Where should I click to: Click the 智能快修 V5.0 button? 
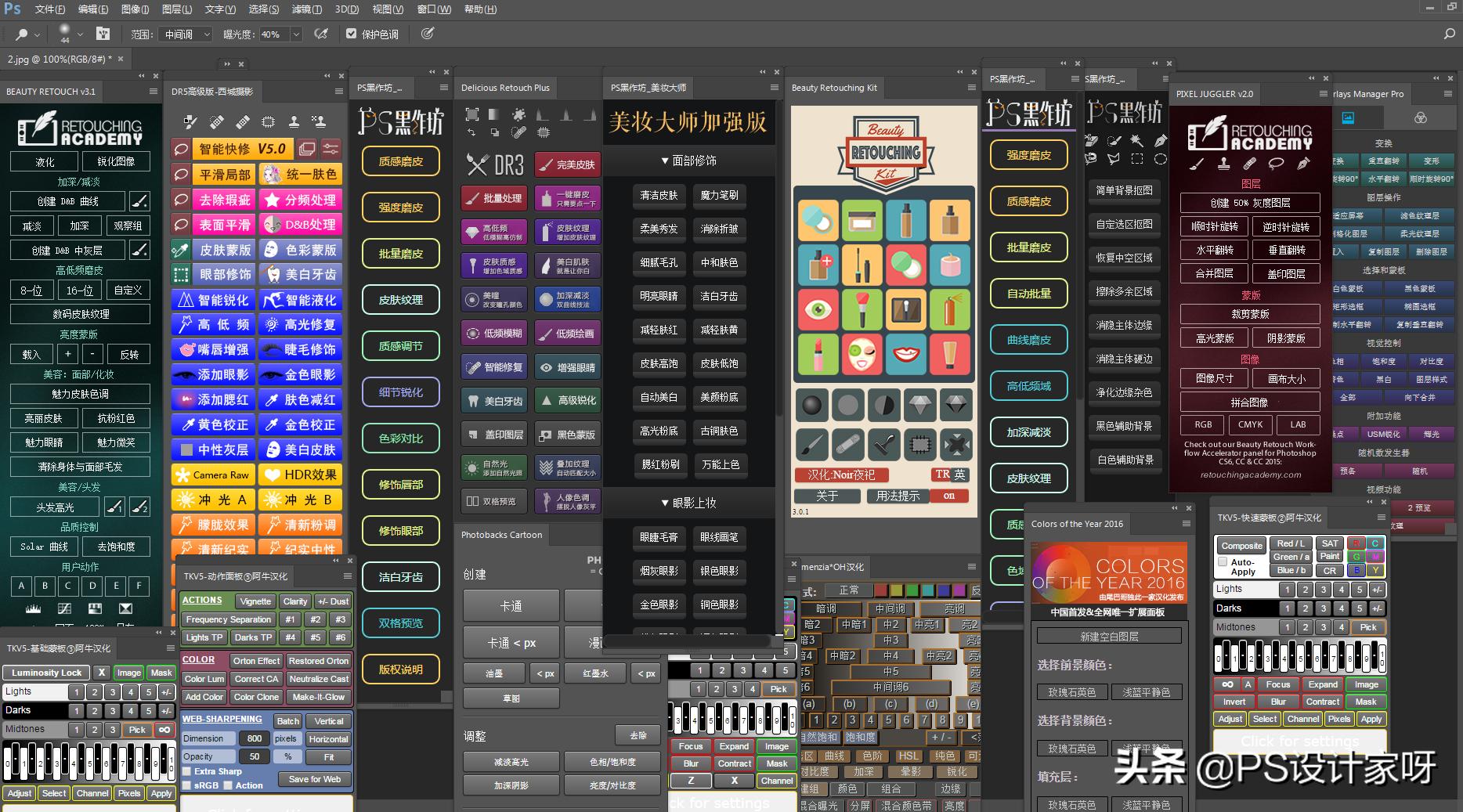click(242, 149)
